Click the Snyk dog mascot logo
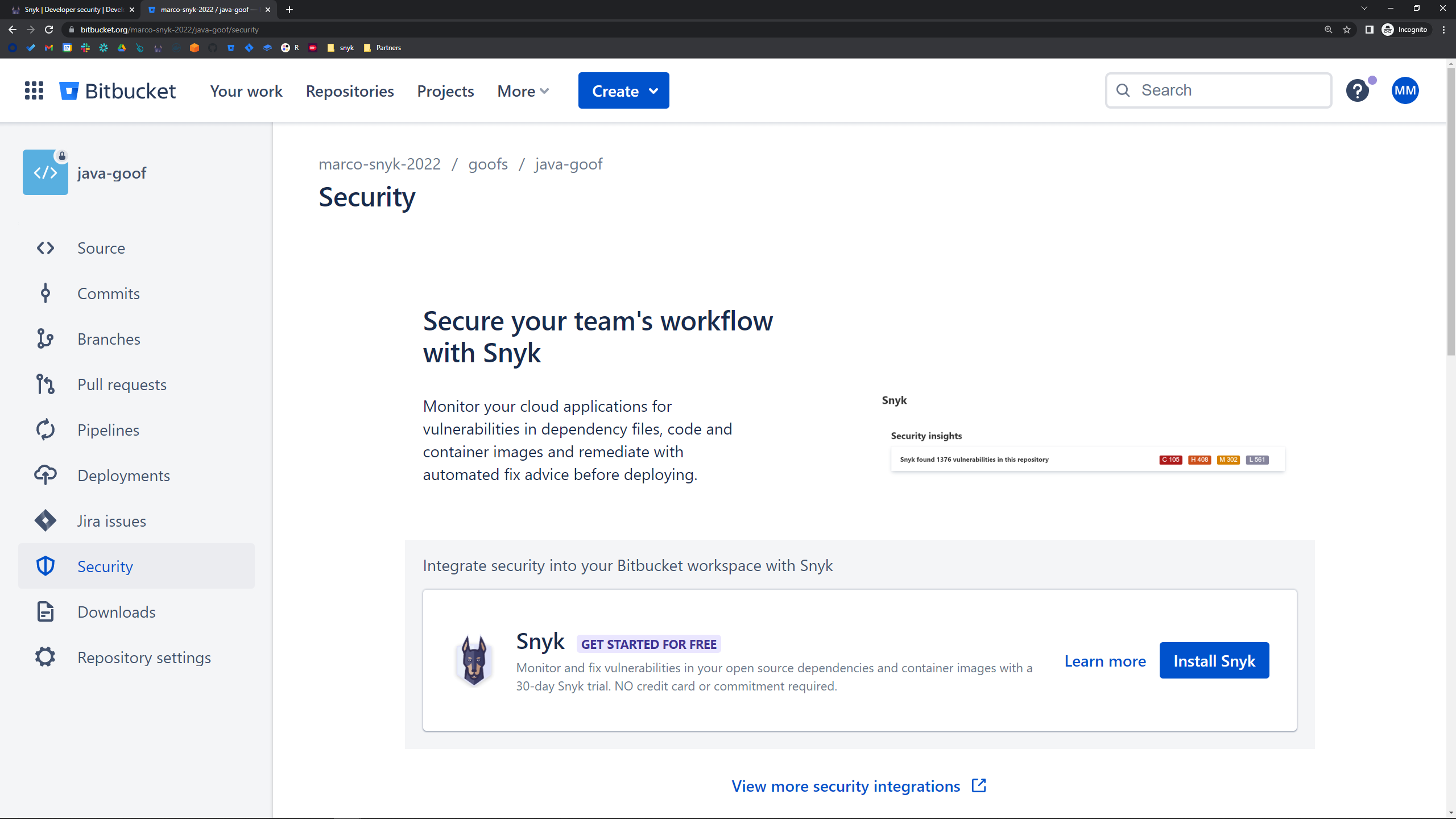 (x=474, y=661)
